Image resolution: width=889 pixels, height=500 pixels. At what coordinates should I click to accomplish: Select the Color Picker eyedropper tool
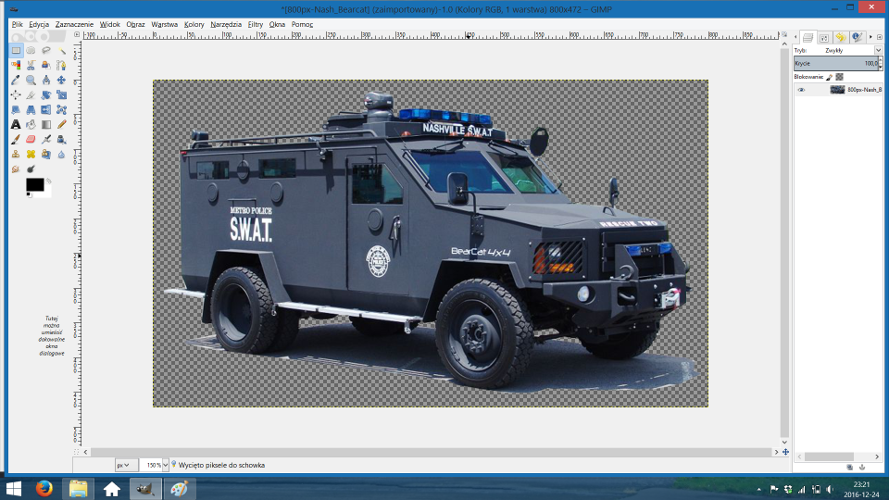[x=16, y=80]
